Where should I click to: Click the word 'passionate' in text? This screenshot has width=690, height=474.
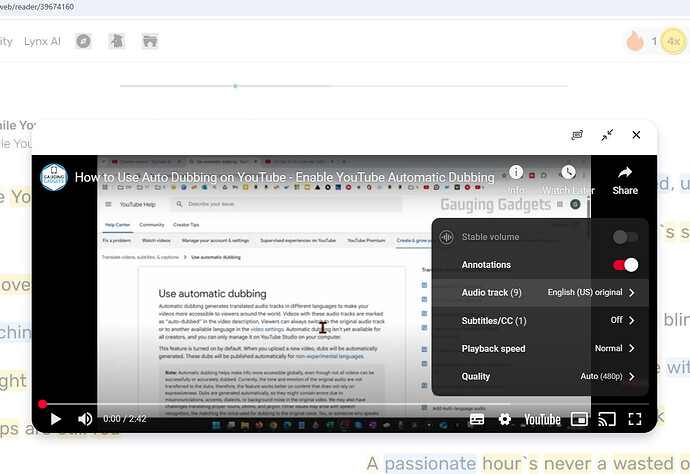coord(430,463)
